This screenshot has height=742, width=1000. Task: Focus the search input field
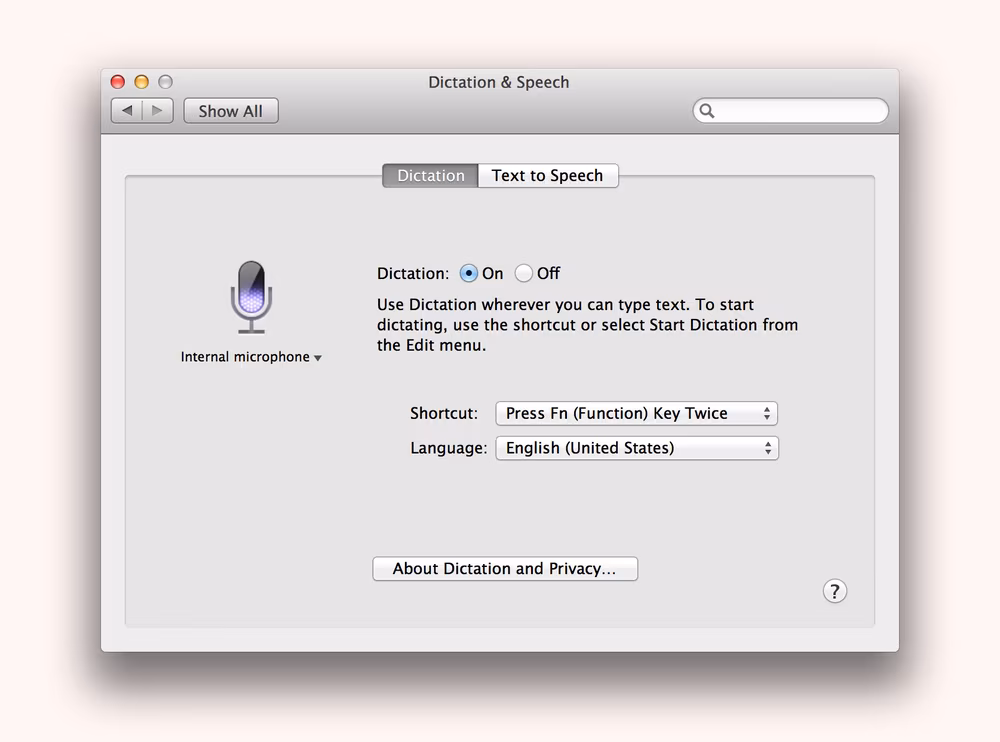click(800, 111)
